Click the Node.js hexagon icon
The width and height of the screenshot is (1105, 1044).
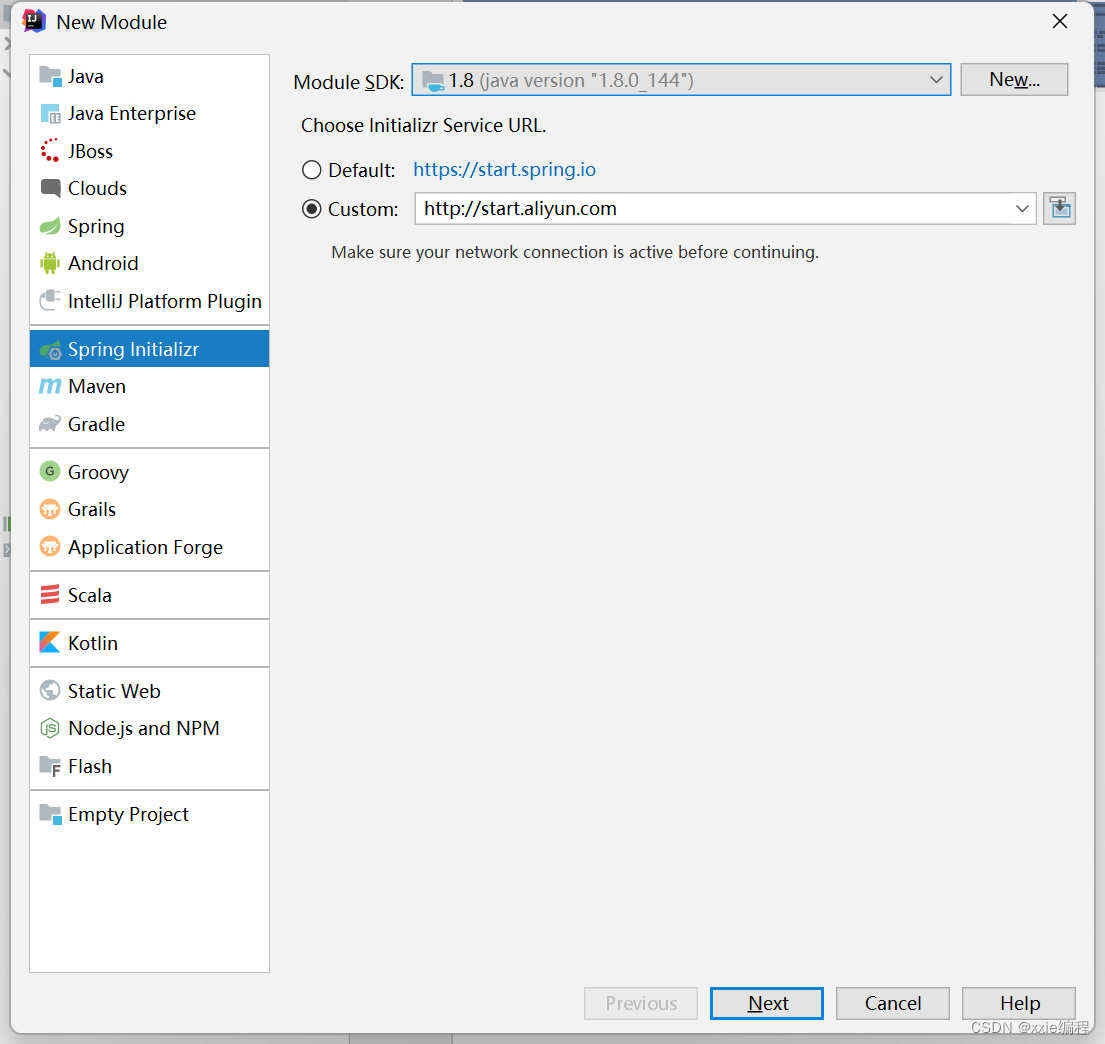(x=50, y=728)
